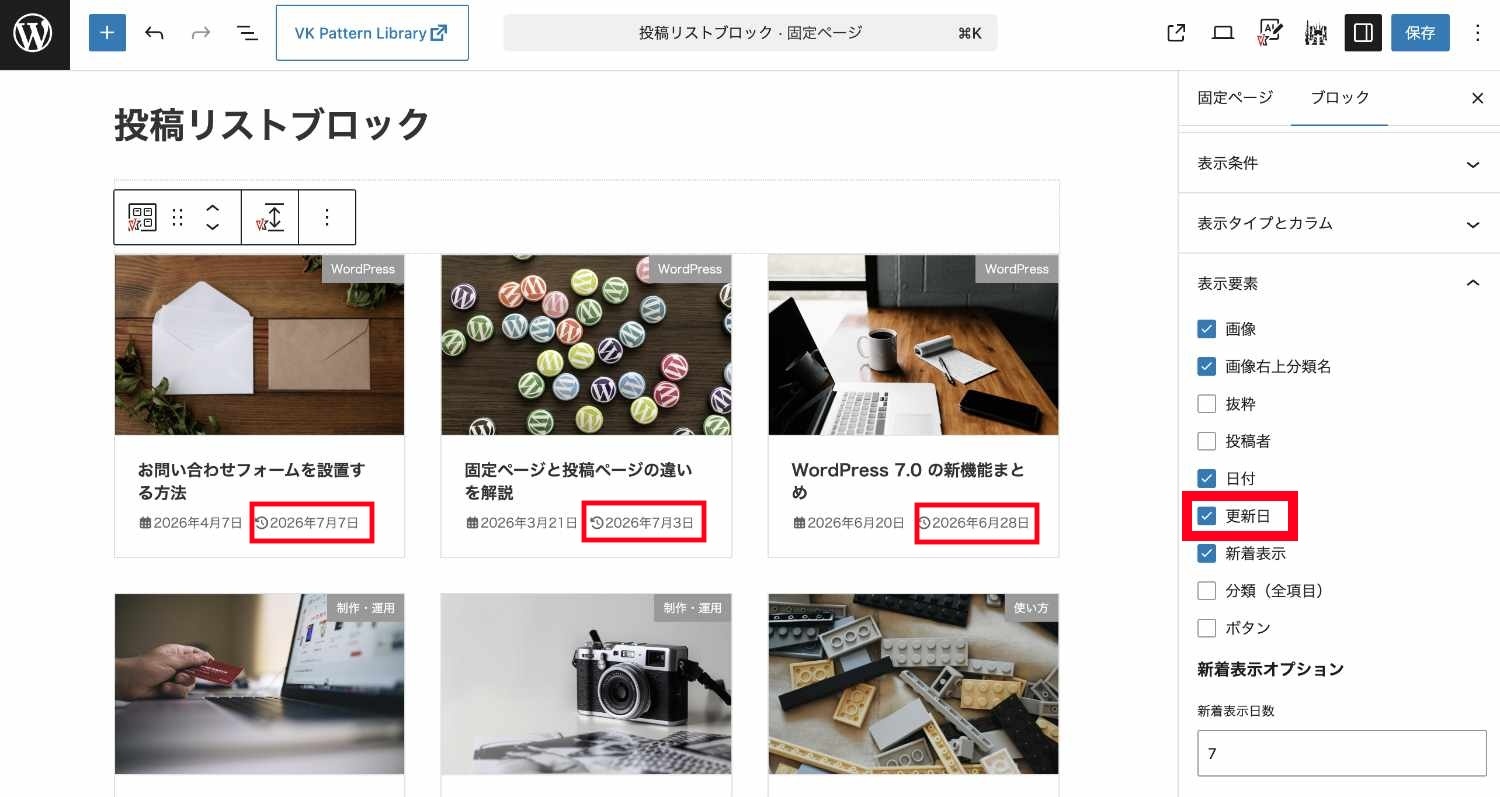
Task: Enable the 抜粋 checkbox
Action: click(x=1207, y=404)
